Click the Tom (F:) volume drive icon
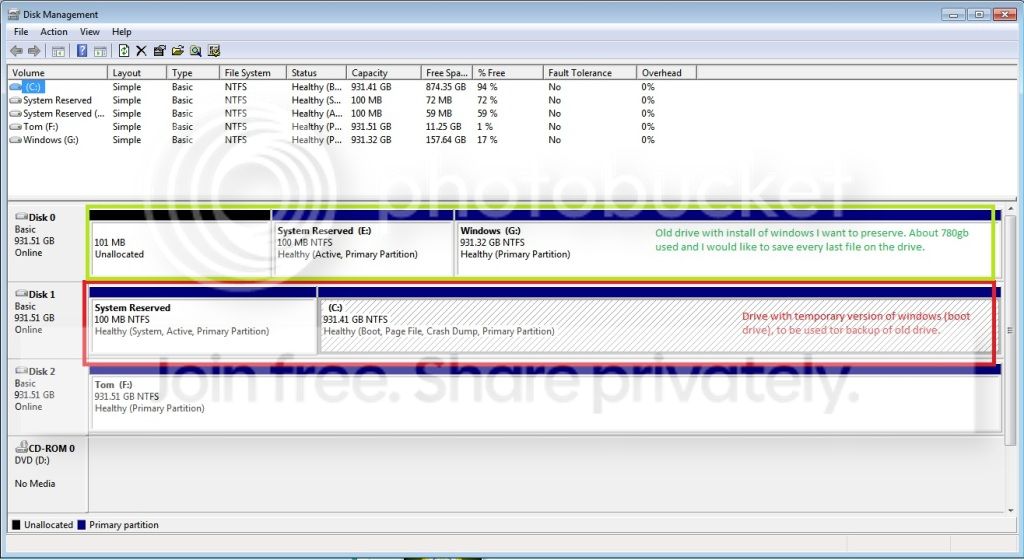 pyautogui.click(x=16, y=127)
